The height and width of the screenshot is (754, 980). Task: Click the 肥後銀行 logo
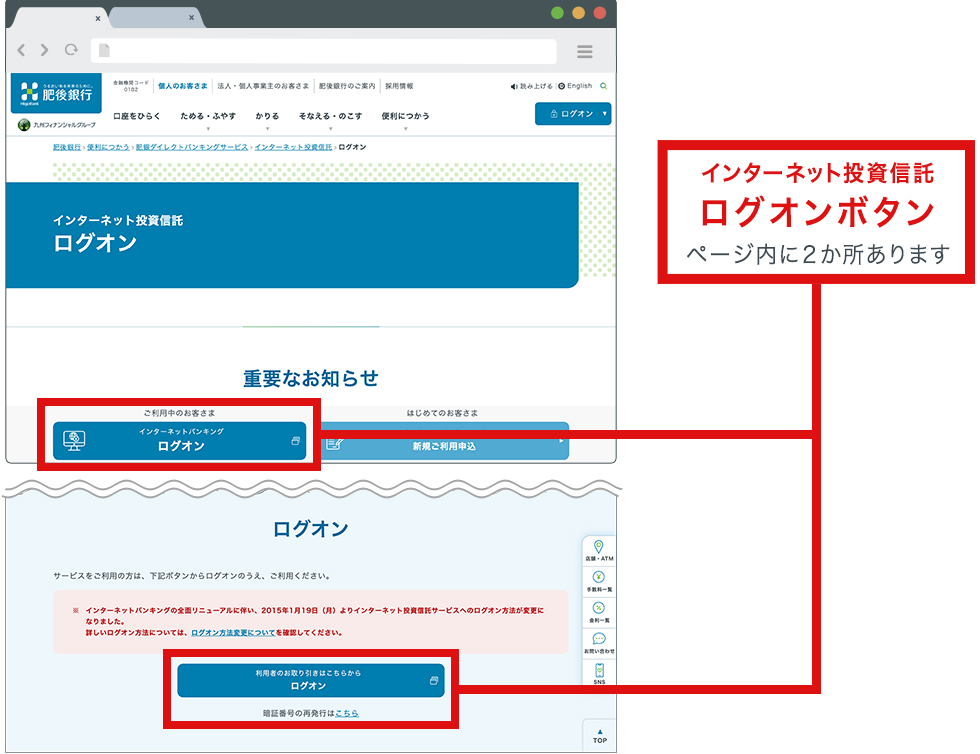pyautogui.click(x=56, y=93)
